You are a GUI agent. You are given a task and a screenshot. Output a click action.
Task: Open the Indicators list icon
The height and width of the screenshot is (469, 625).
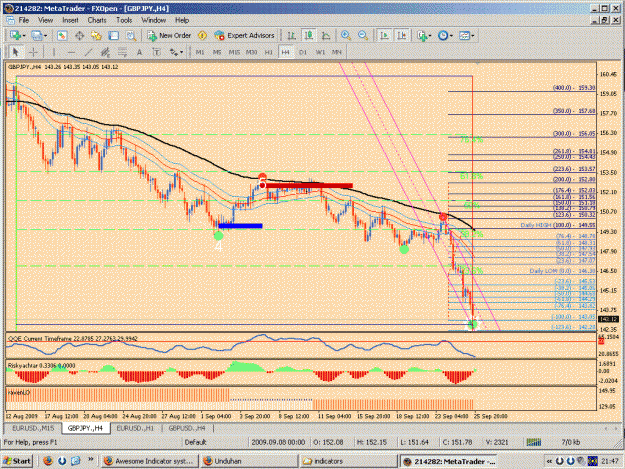pos(422,35)
